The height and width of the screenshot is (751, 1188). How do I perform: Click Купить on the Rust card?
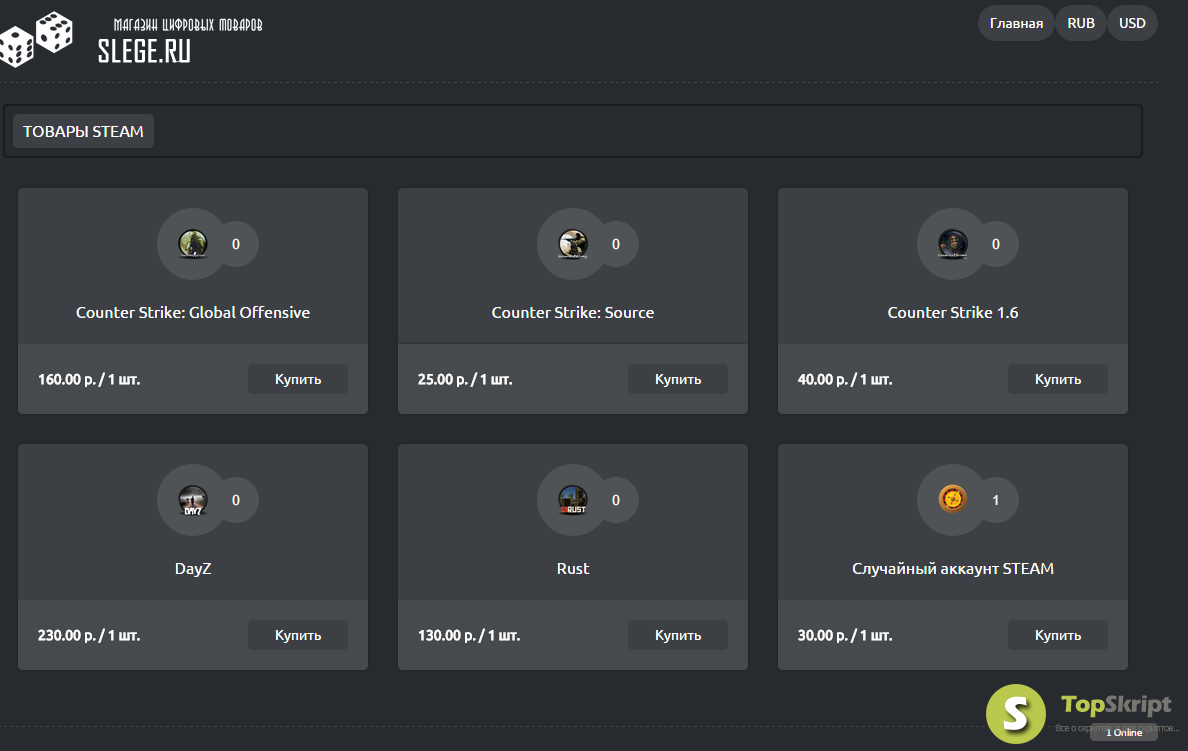[677, 635]
